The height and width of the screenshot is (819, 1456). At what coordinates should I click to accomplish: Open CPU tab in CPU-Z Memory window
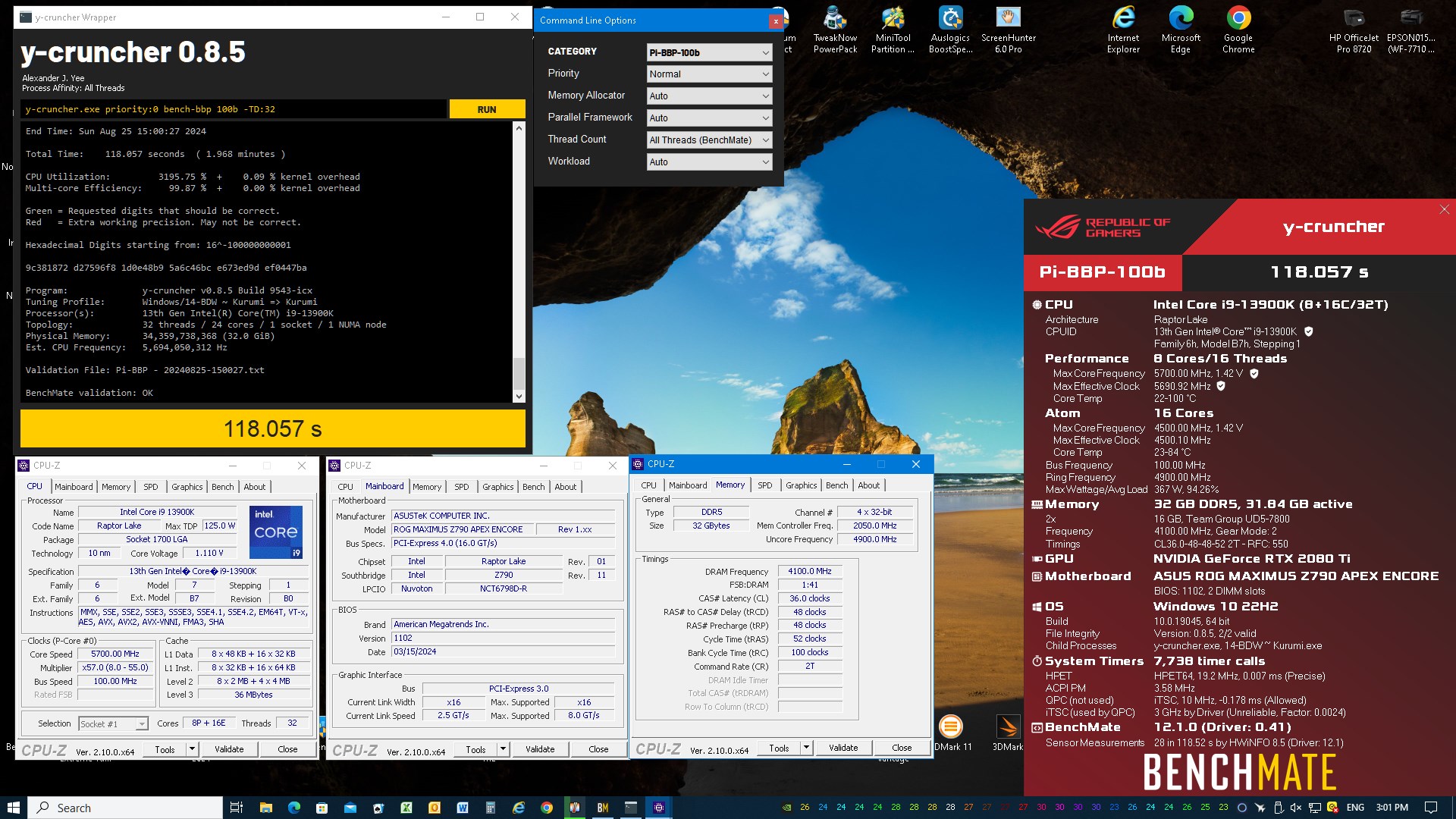649,485
